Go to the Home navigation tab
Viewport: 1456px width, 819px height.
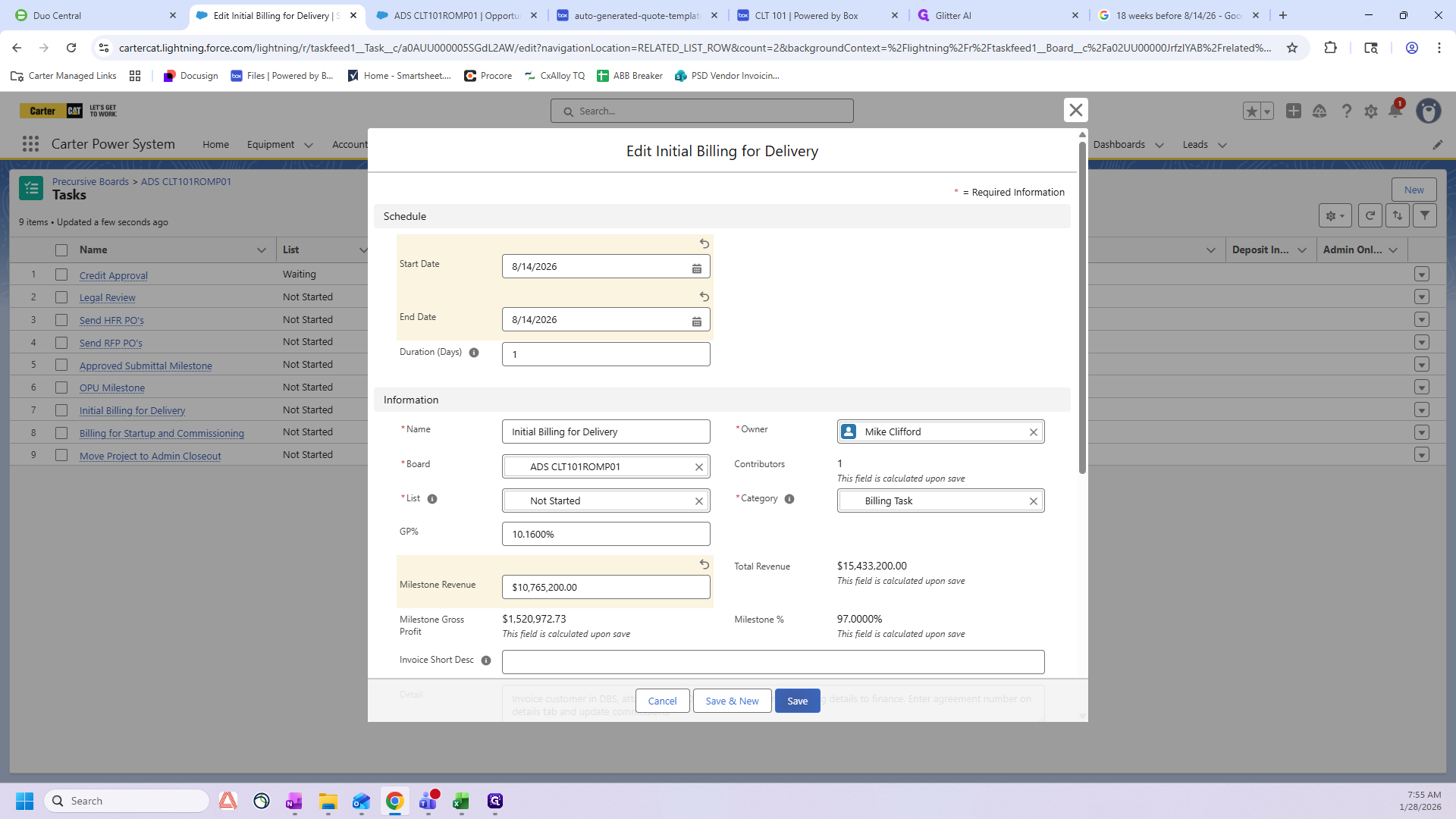click(x=215, y=145)
